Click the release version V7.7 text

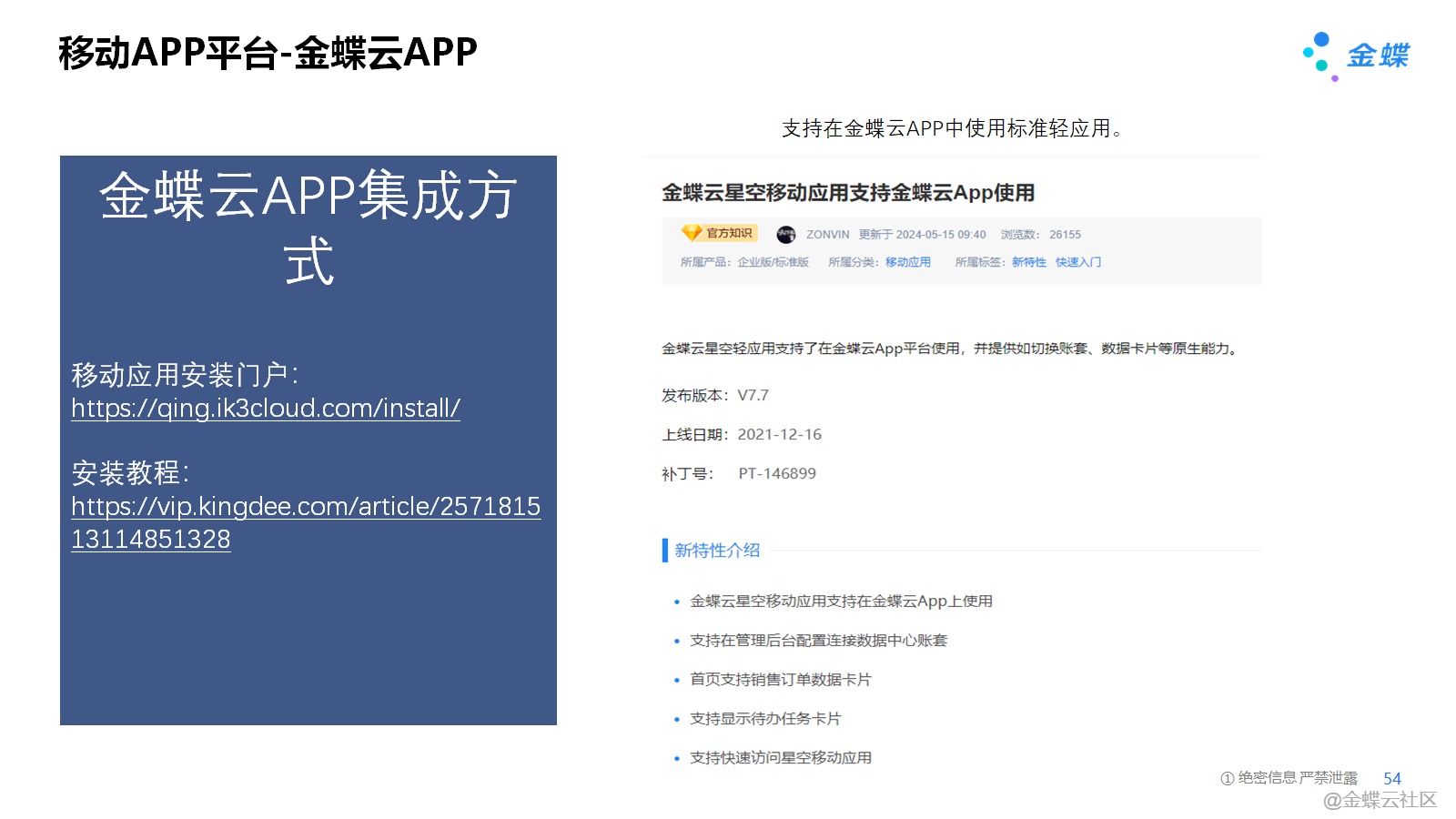pos(753,395)
